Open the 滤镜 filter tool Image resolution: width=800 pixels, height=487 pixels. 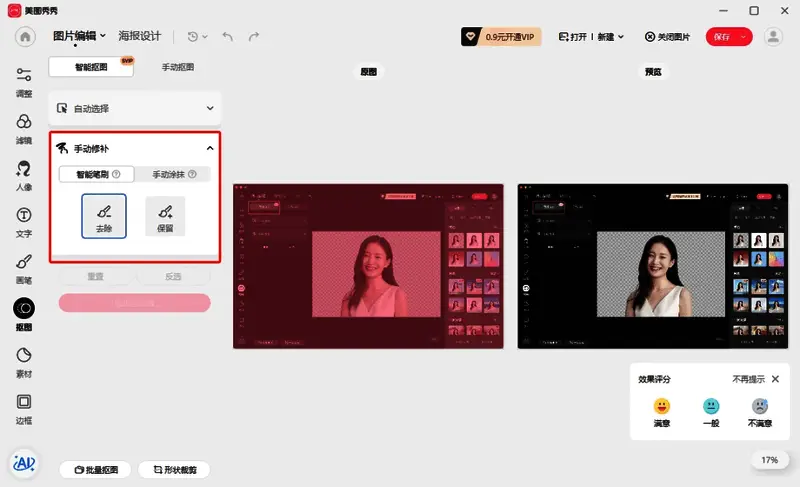(x=24, y=130)
